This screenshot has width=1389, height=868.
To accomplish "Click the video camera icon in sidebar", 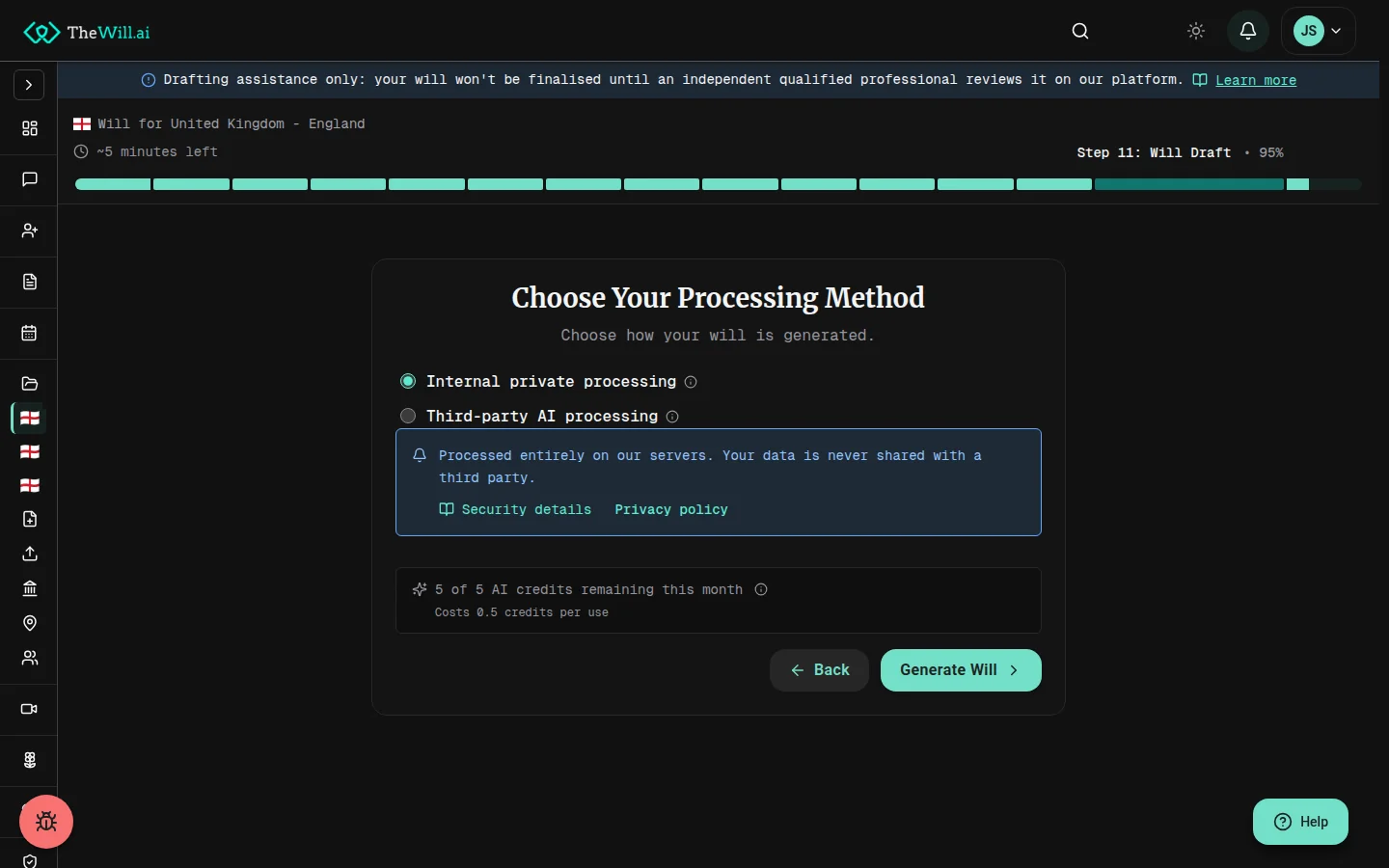I will pyautogui.click(x=30, y=709).
